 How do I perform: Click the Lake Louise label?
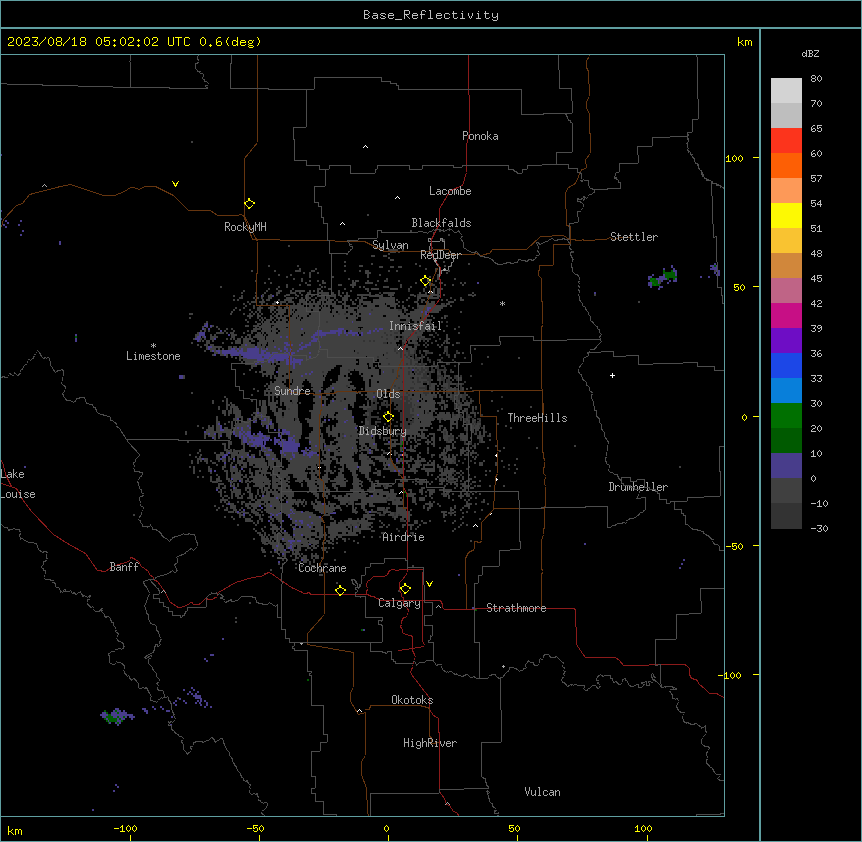tap(18, 484)
